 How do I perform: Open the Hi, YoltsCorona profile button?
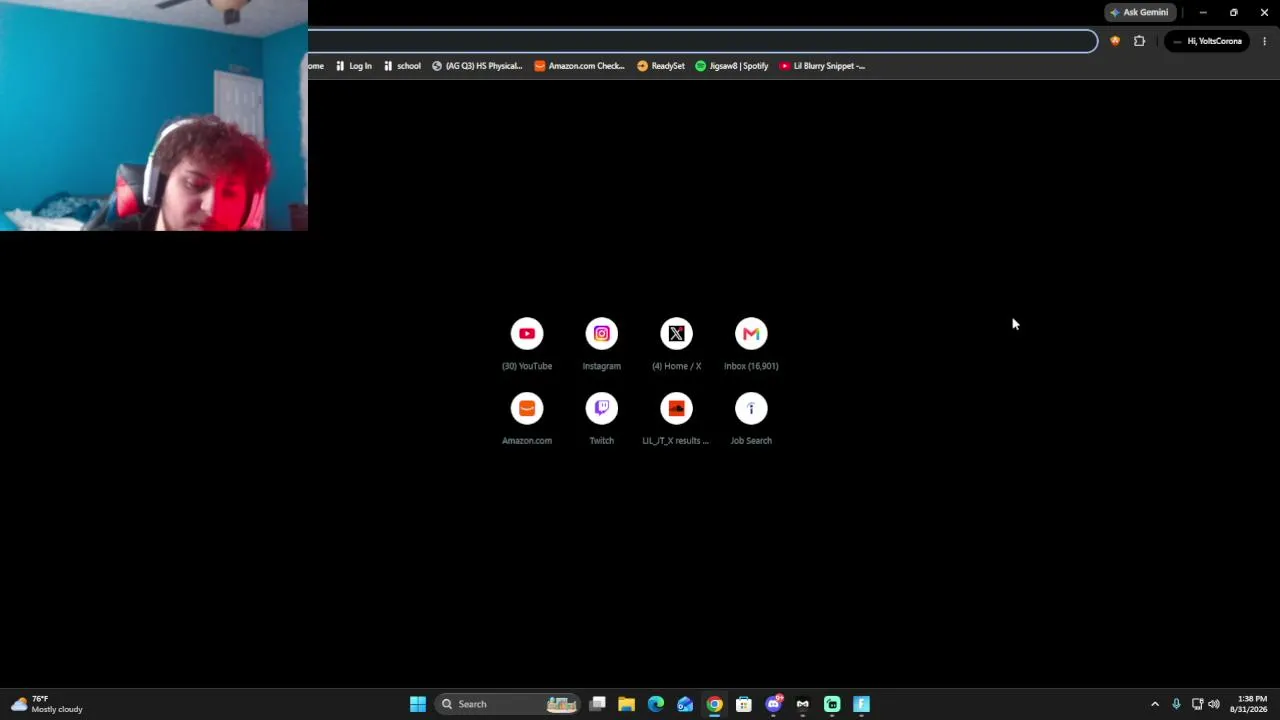tap(1207, 41)
